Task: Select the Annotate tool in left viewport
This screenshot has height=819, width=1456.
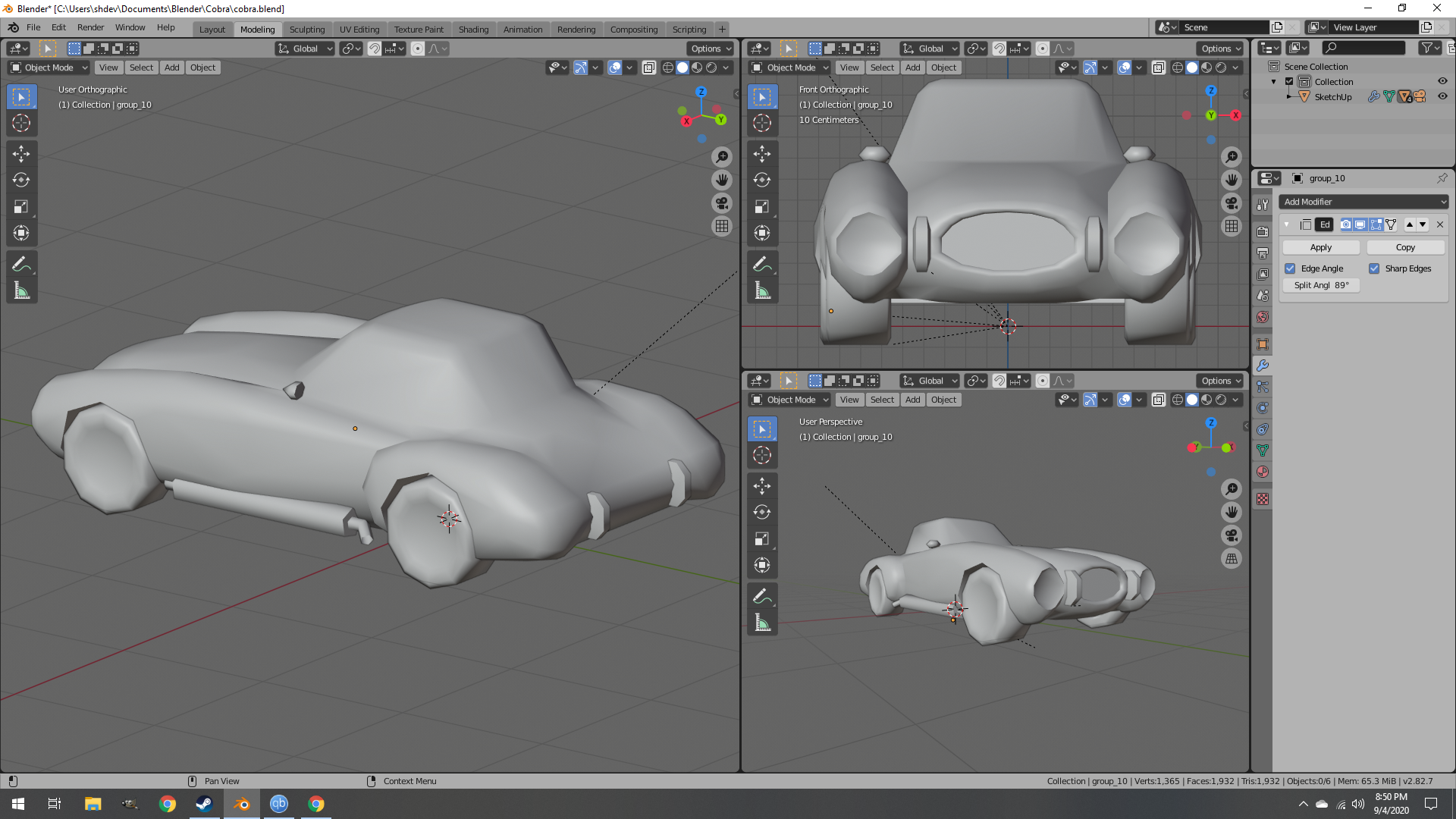Action: 21,265
